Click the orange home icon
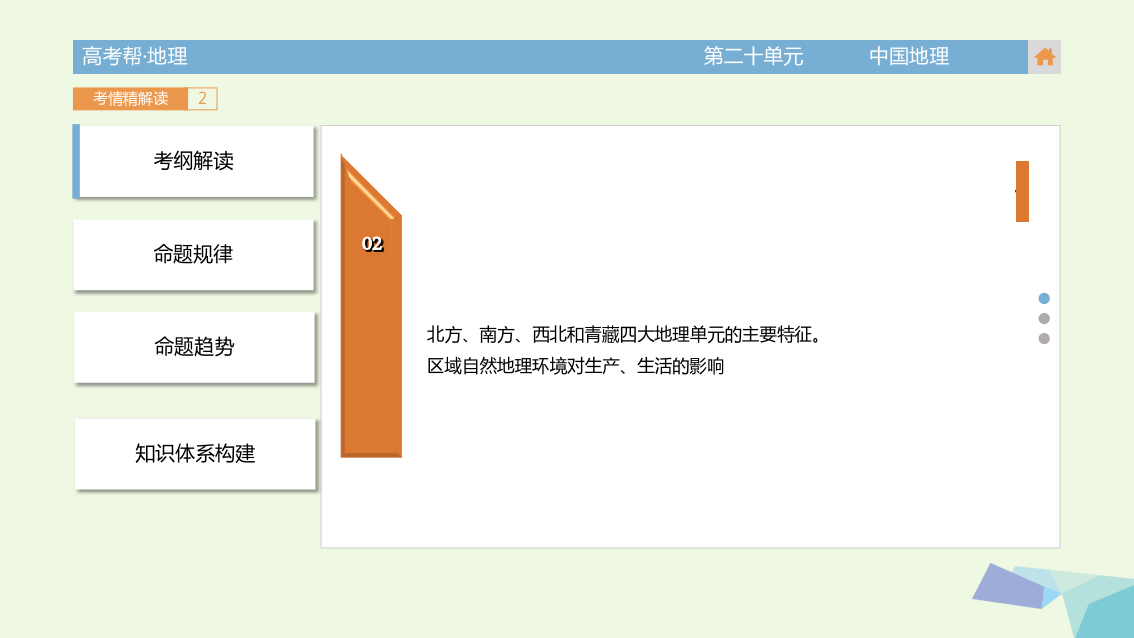The width and height of the screenshot is (1134, 638). tap(1044, 56)
